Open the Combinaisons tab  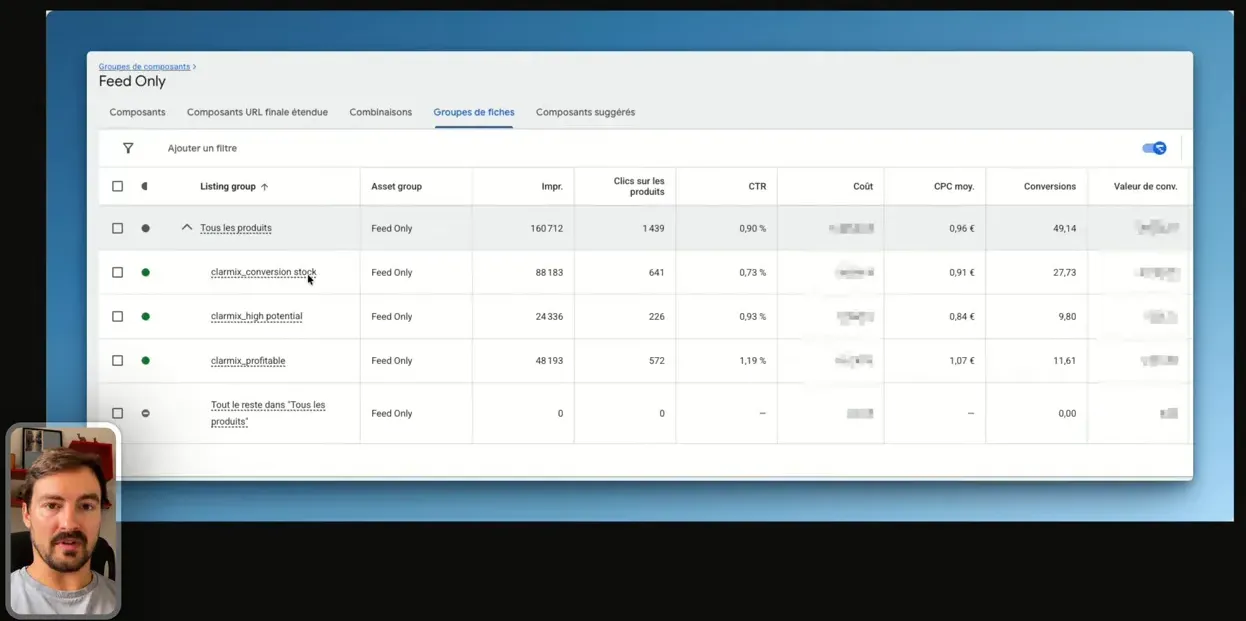click(x=380, y=112)
